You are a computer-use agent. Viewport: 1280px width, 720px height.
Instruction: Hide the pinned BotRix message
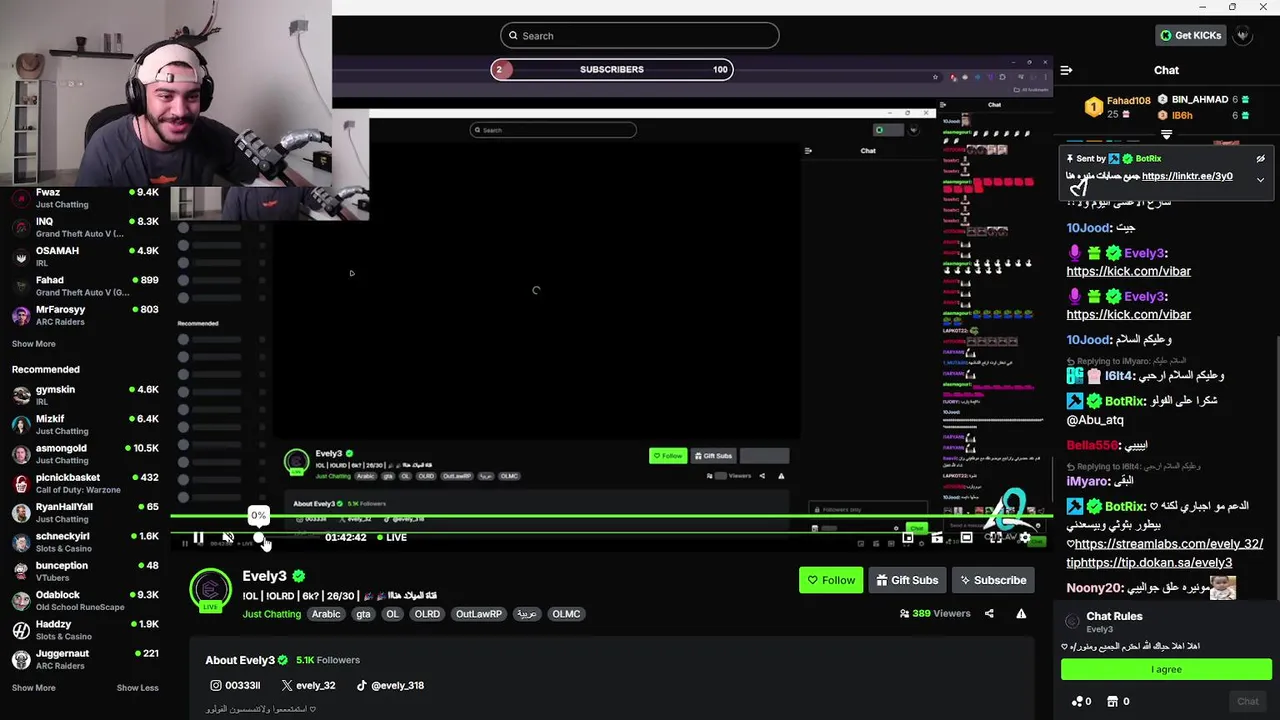(1260, 159)
